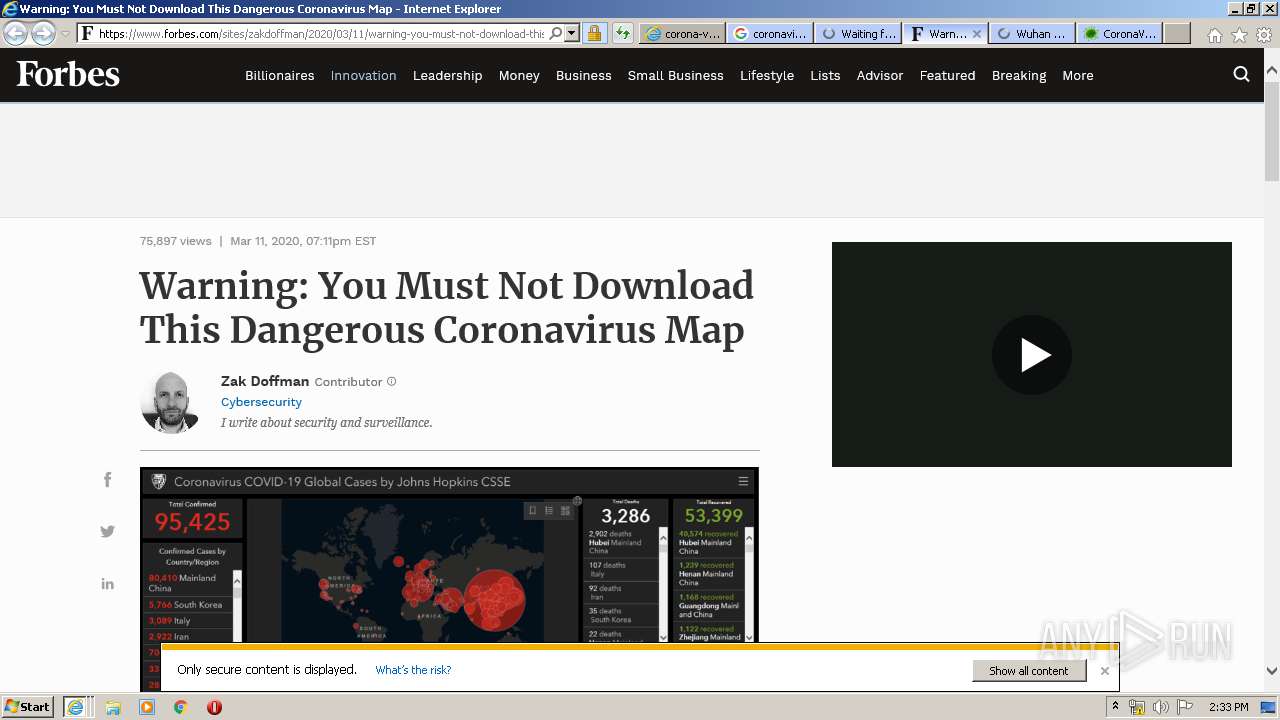Open Forbes site search magnifier
The height and width of the screenshot is (720, 1280).
tap(1241, 74)
